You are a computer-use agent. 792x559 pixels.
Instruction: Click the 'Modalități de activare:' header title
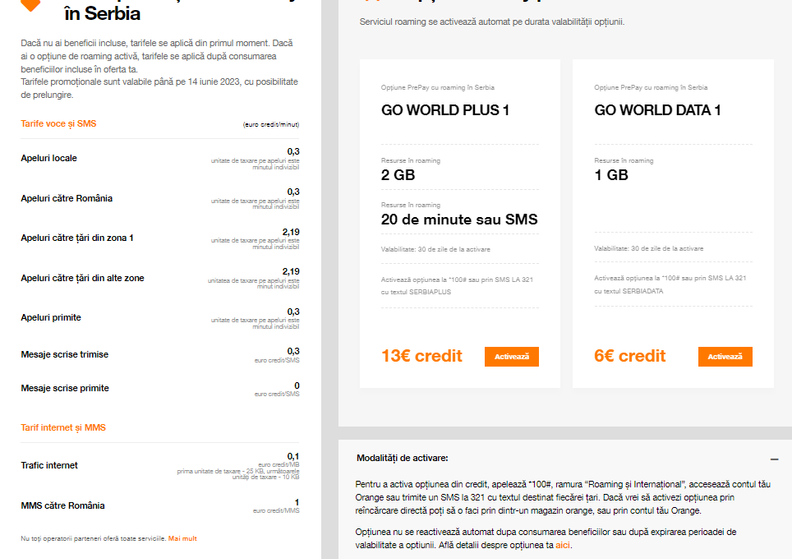402,458
